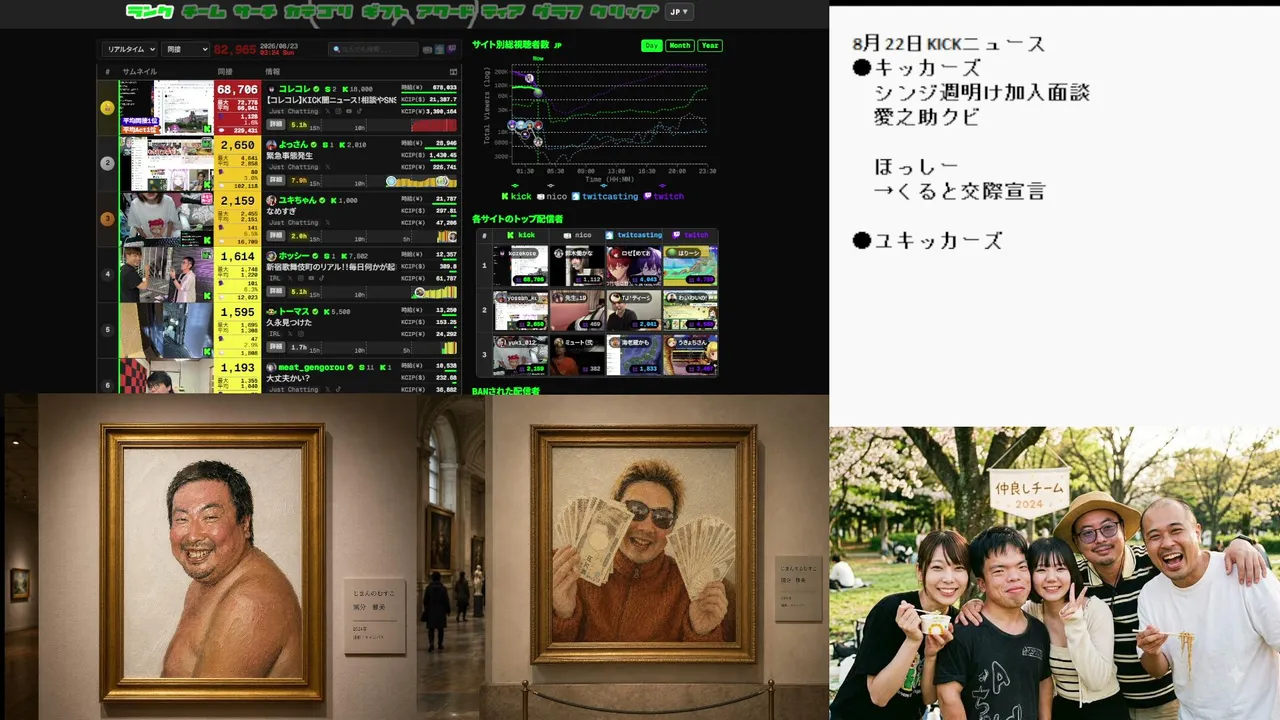Select kick column header in top streamers
Image resolution: width=1280 pixels, height=720 pixels.
(521, 235)
